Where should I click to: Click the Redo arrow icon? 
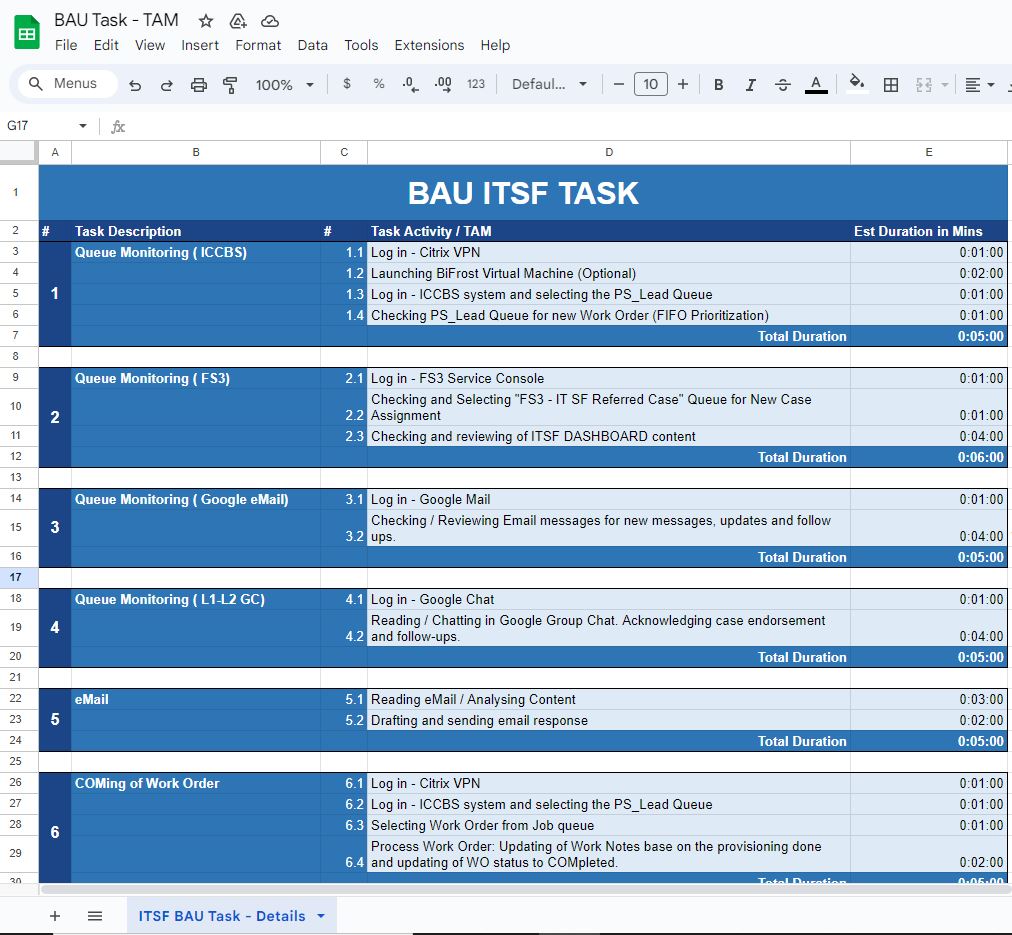(x=167, y=85)
